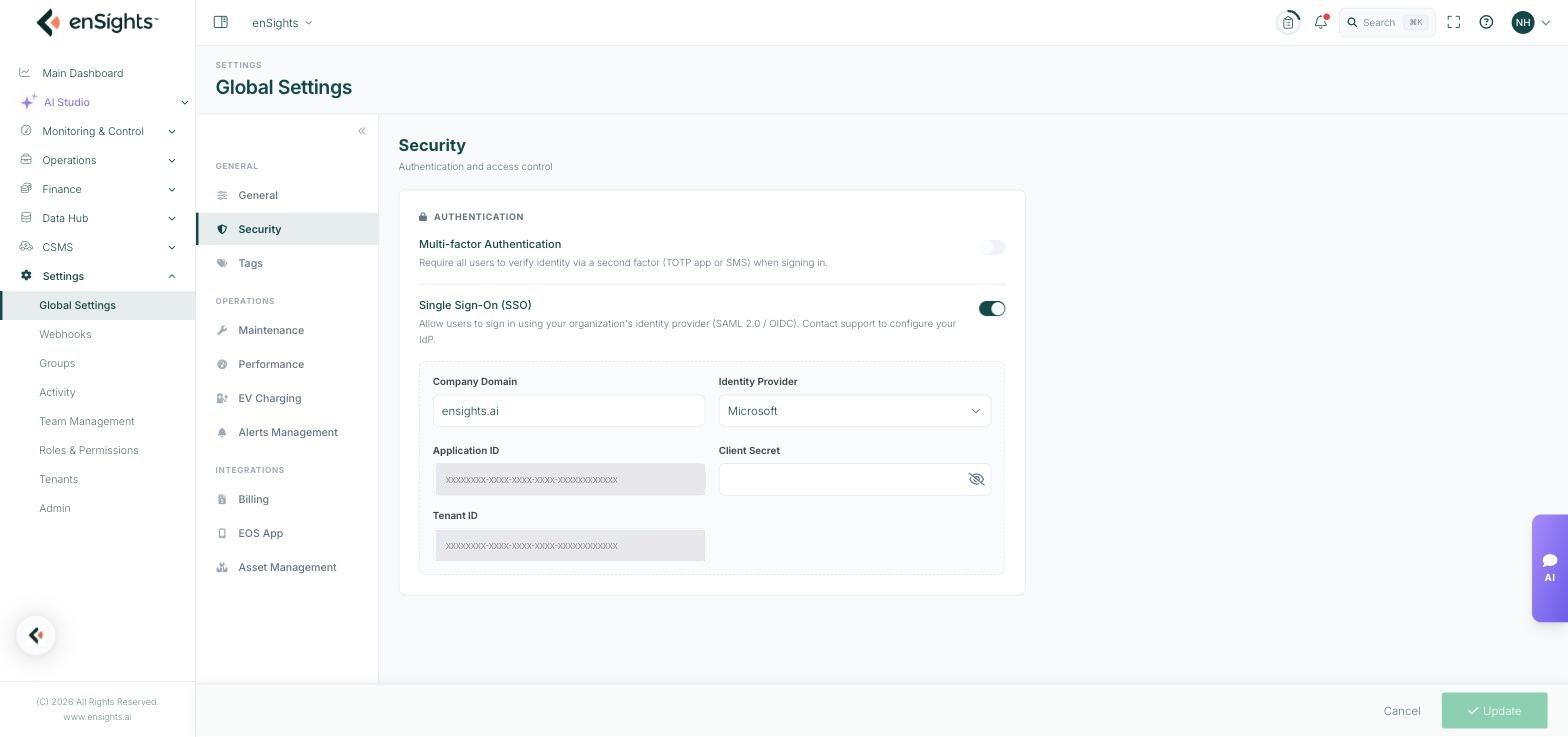
Task: Expand Monitoring & Control menu
Action: (x=97, y=131)
